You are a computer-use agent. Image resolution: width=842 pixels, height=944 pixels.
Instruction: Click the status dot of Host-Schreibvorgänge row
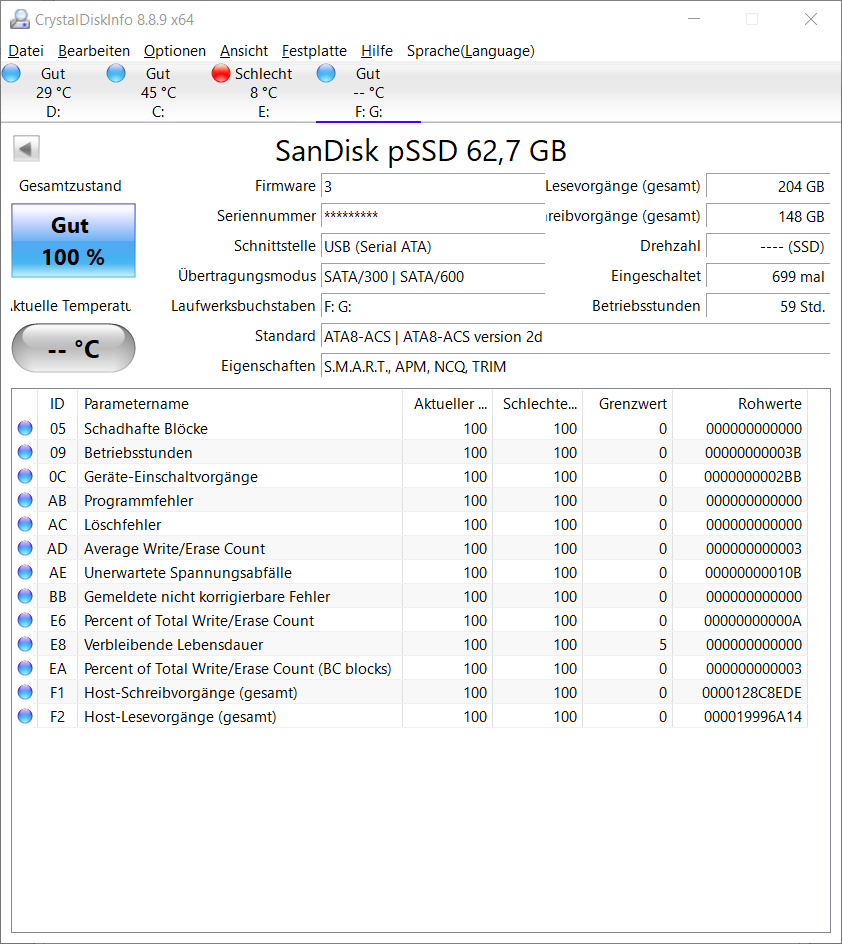pyautogui.click(x=25, y=692)
